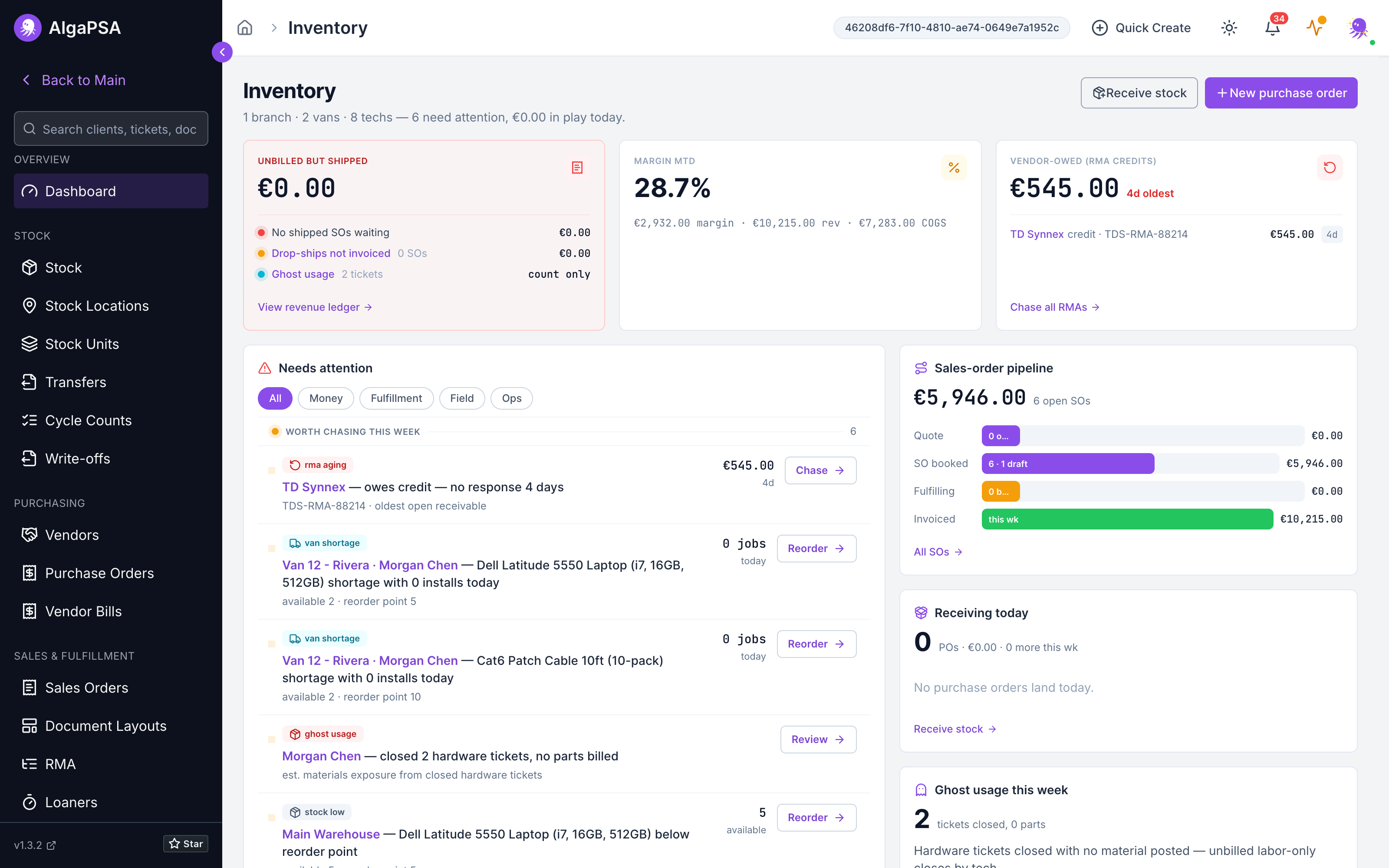Click the Receive stock button
Viewport: 1389px width, 868px height.
click(1139, 93)
